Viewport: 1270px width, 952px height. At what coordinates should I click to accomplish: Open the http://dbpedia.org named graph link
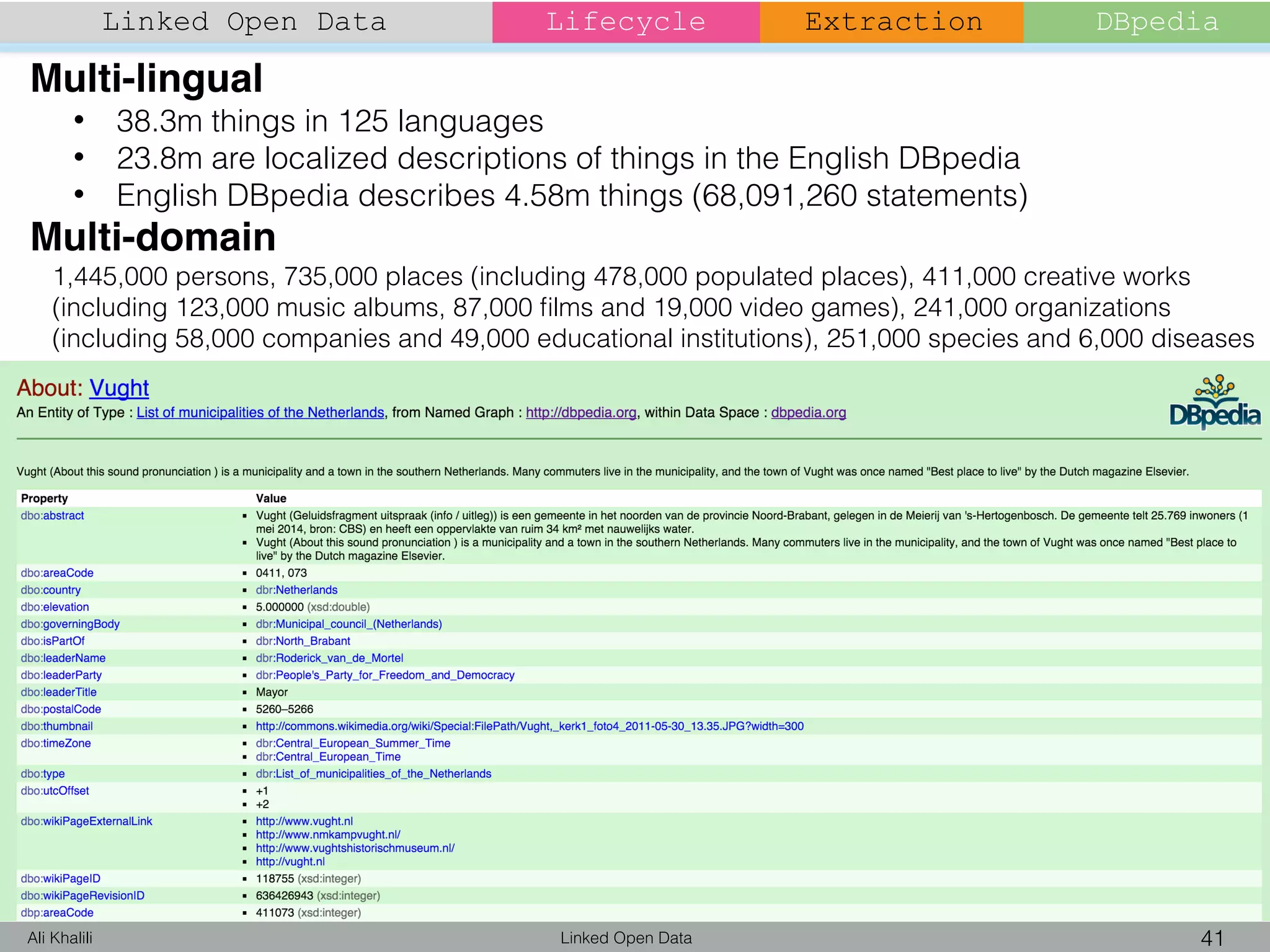click(581, 413)
